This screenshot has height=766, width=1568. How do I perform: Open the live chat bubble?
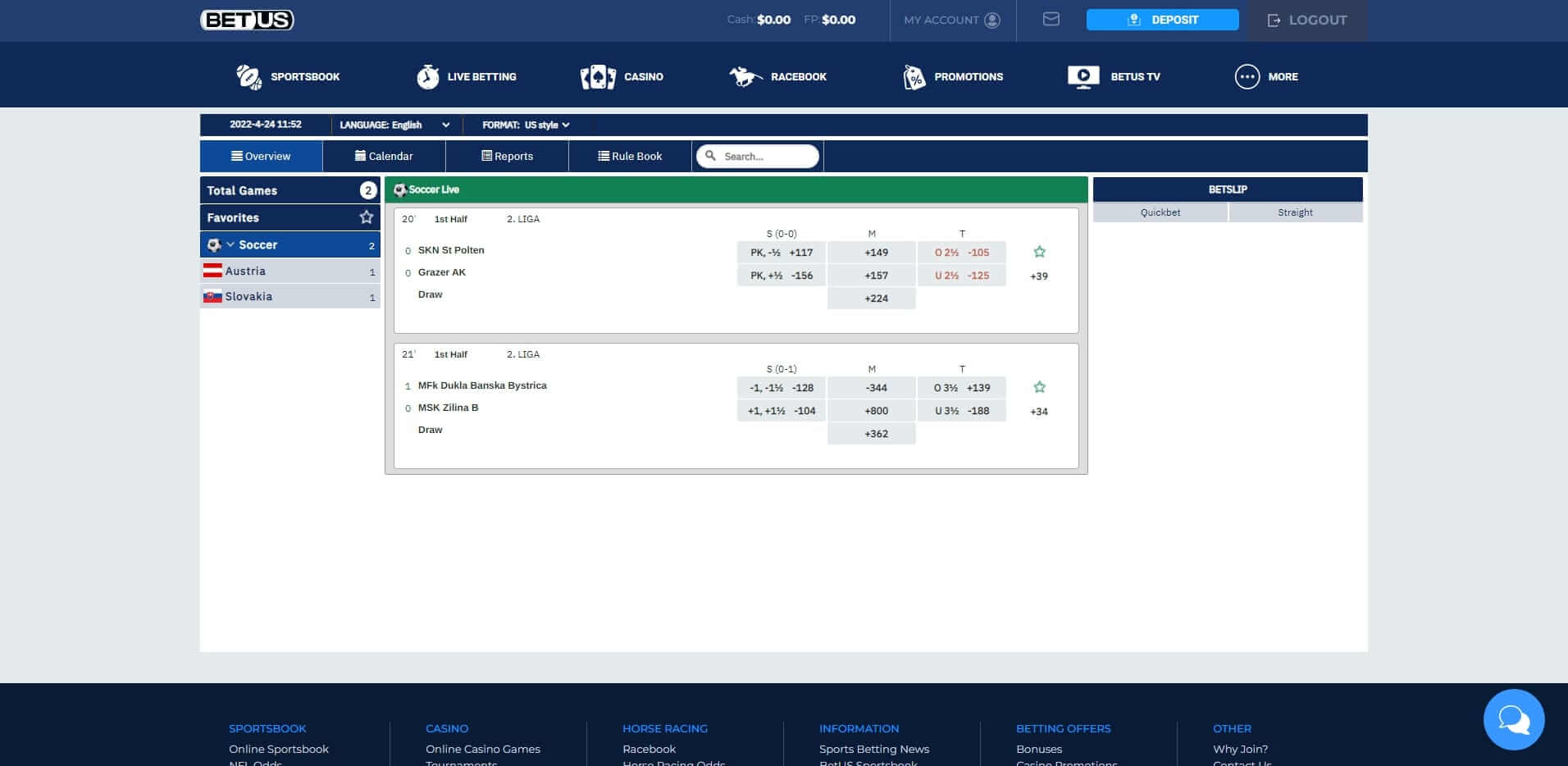click(x=1513, y=719)
